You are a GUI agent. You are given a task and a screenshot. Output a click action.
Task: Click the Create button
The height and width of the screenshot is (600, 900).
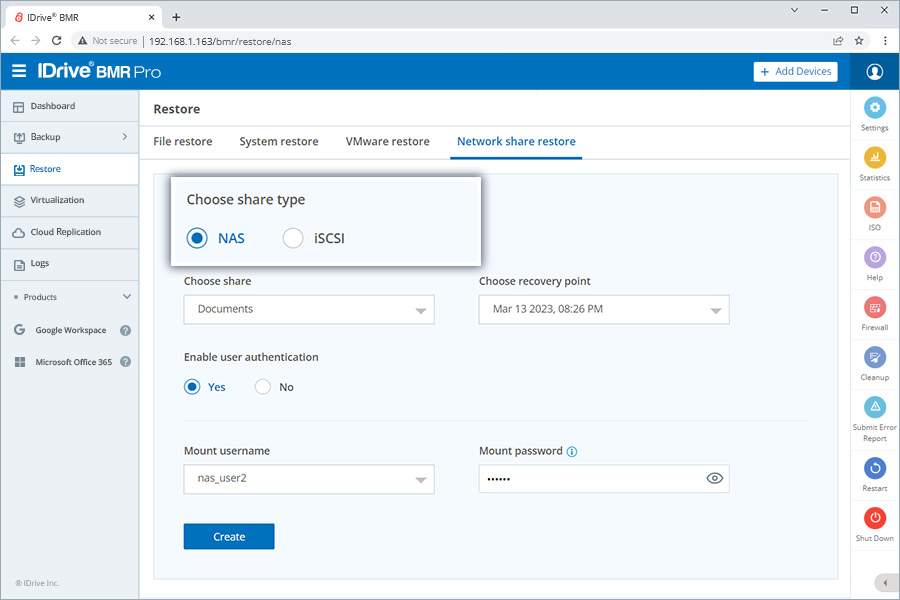pos(228,536)
